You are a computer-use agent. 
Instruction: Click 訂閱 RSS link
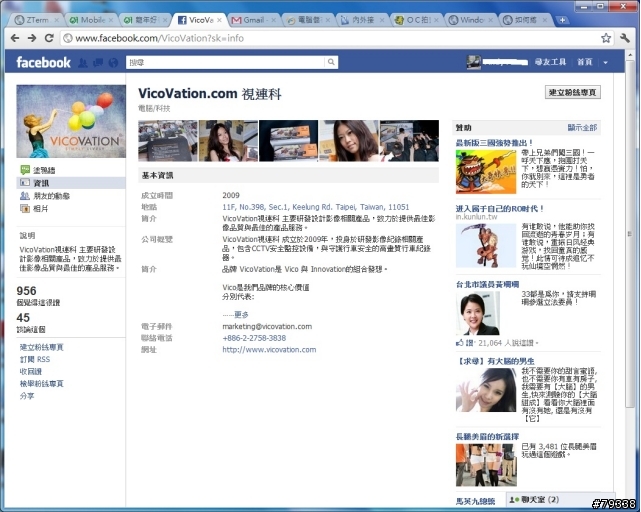tap(35, 359)
